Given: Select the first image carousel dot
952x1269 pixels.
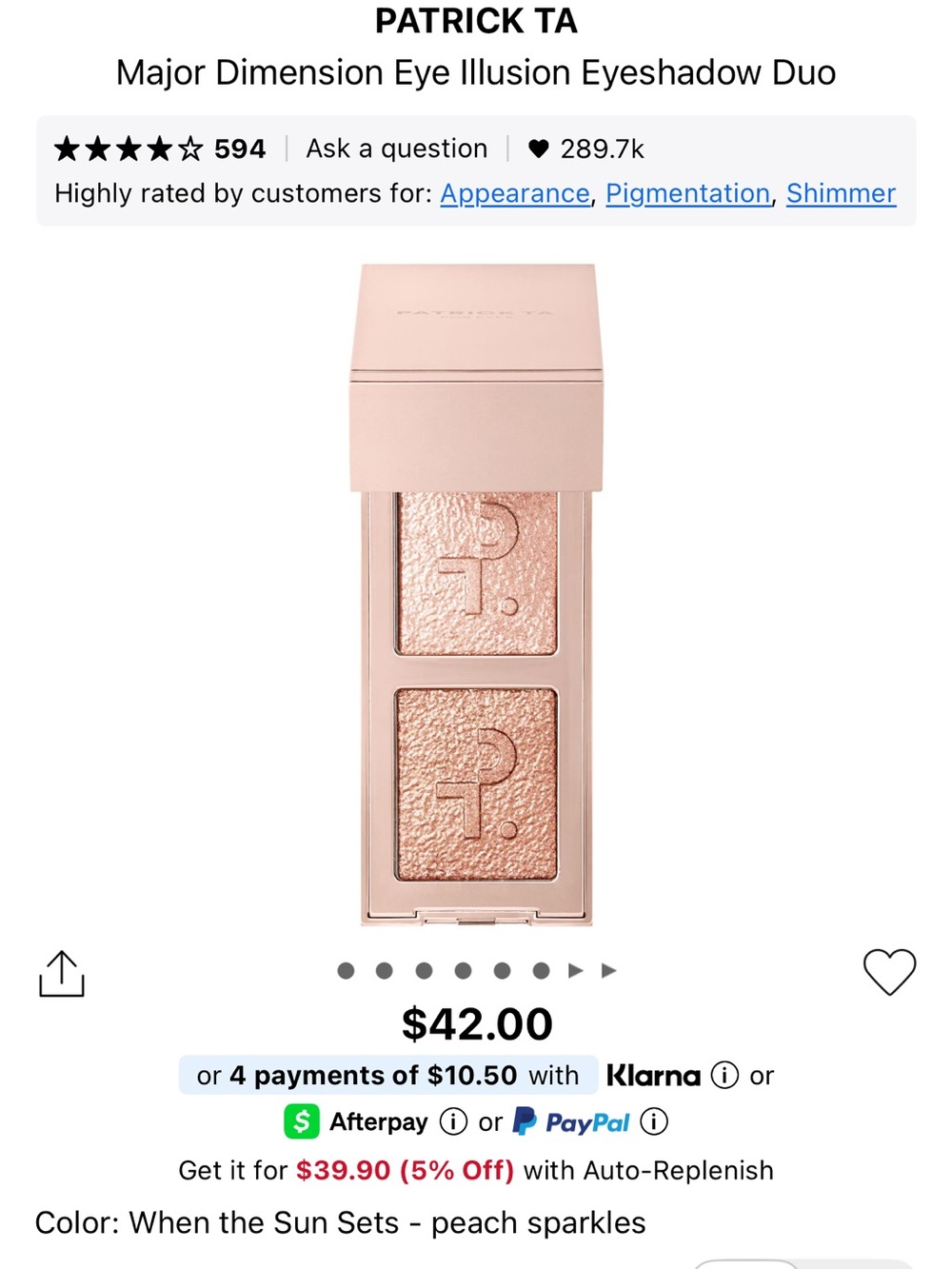Looking at the screenshot, I should pyautogui.click(x=346, y=971).
